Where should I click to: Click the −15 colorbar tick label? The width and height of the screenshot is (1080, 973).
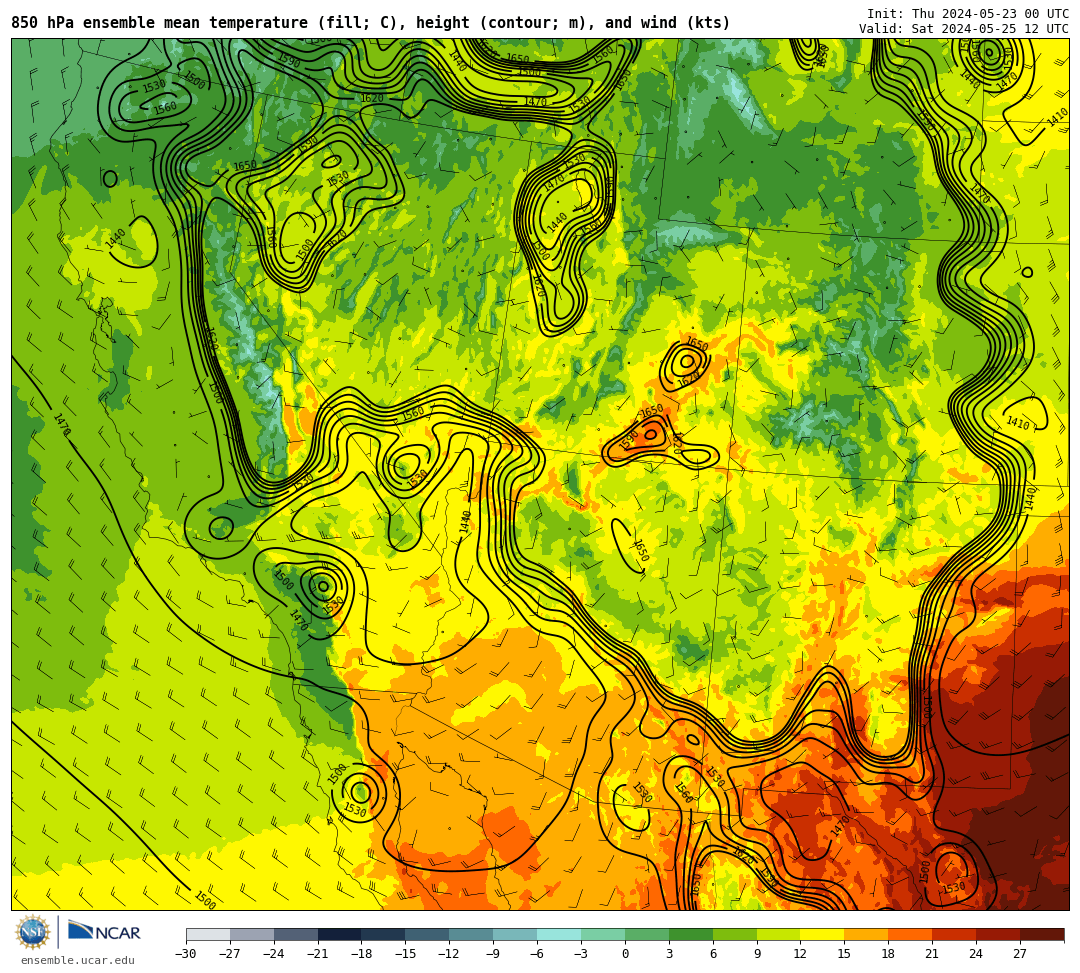pos(406,954)
